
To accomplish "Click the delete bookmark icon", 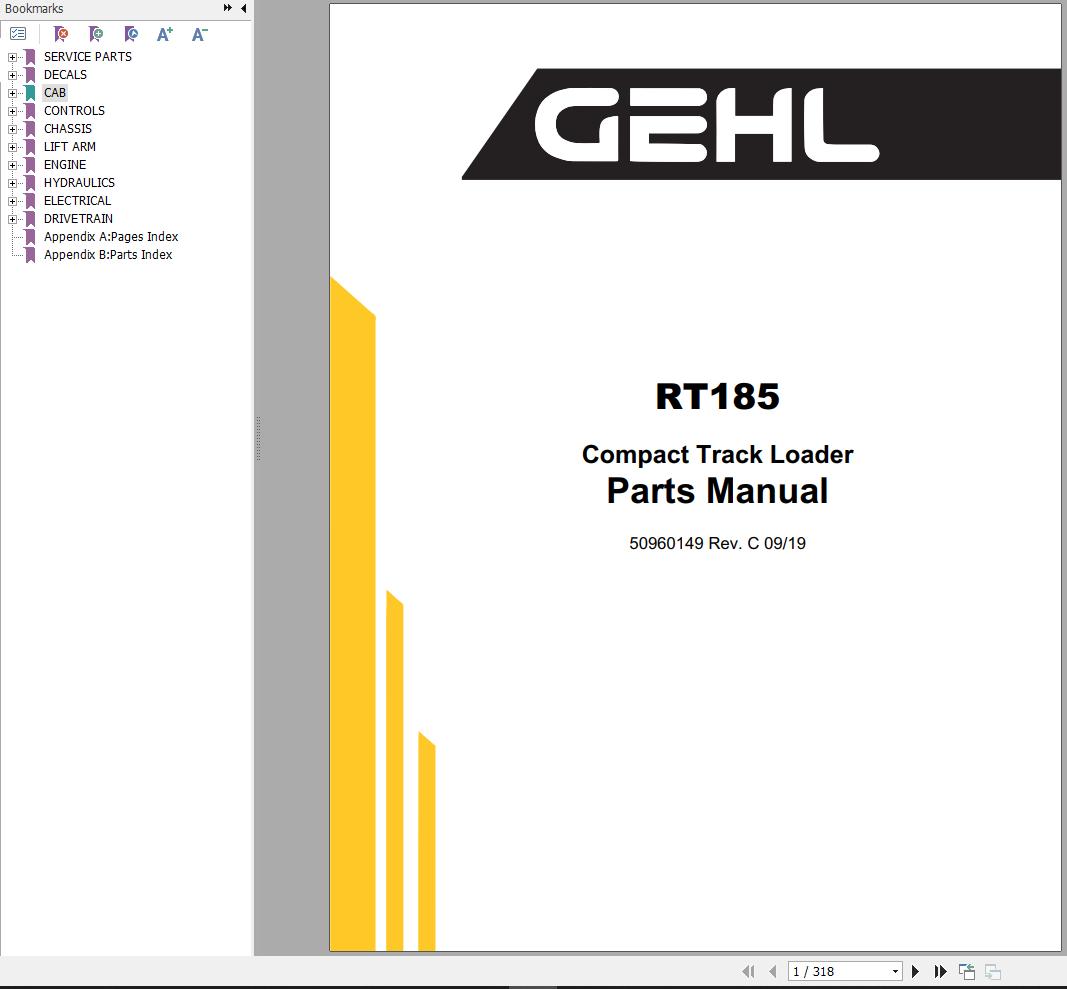I will [x=61, y=33].
